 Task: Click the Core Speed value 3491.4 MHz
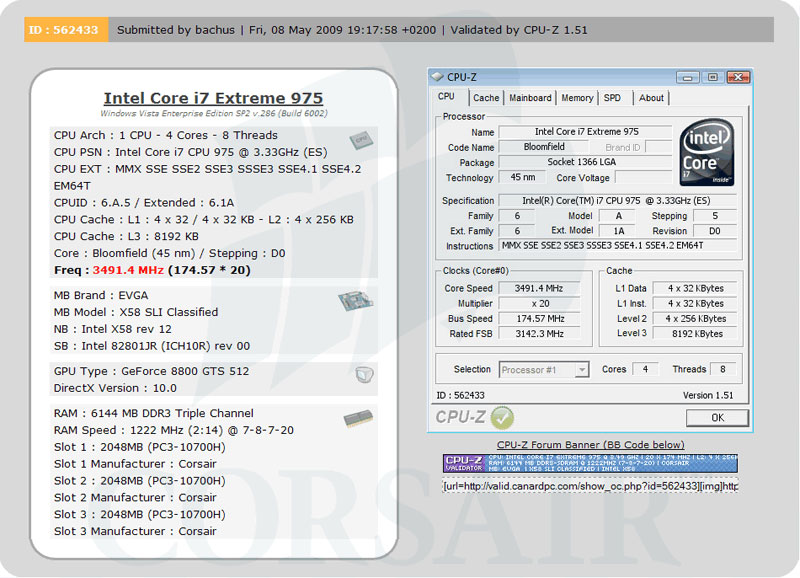click(x=539, y=288)
